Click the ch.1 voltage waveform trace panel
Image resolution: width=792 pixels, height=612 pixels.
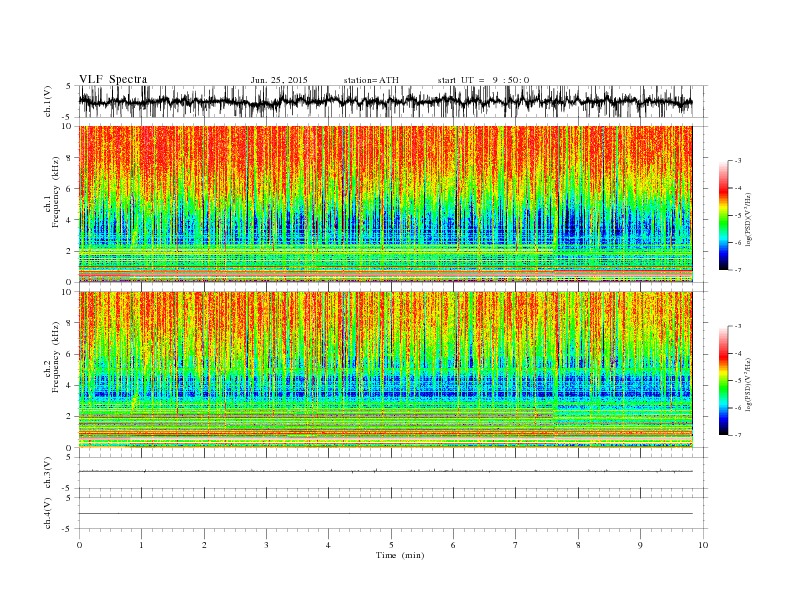pyautogui.click(x=392, y=101)
